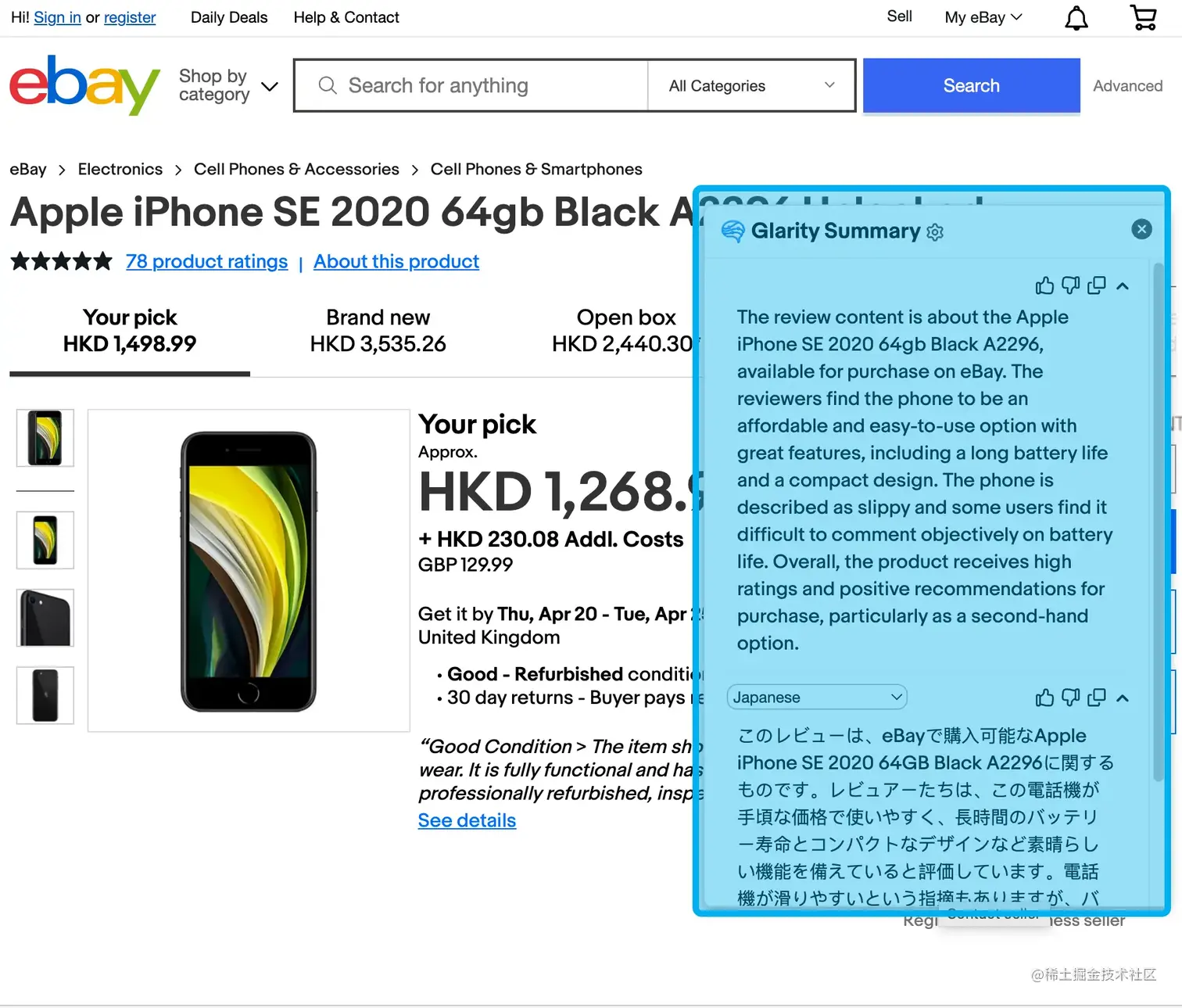The width and height of the screenshot is (1182, 1008).
Task: Open the Japanese language dropdown
Action: [817, 697]
